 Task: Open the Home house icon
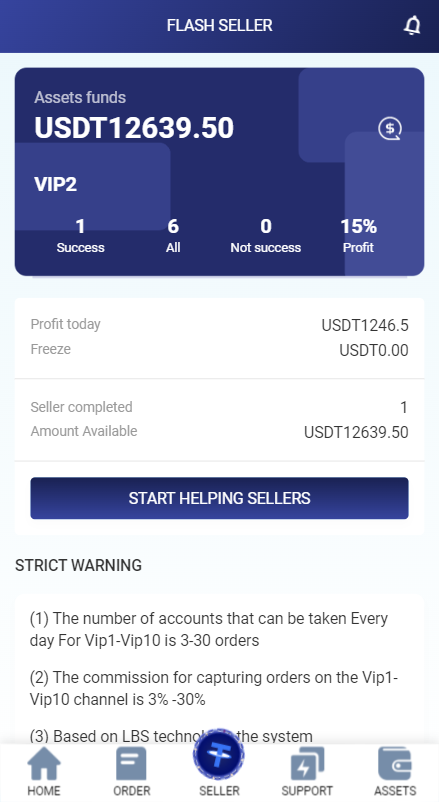43,764
